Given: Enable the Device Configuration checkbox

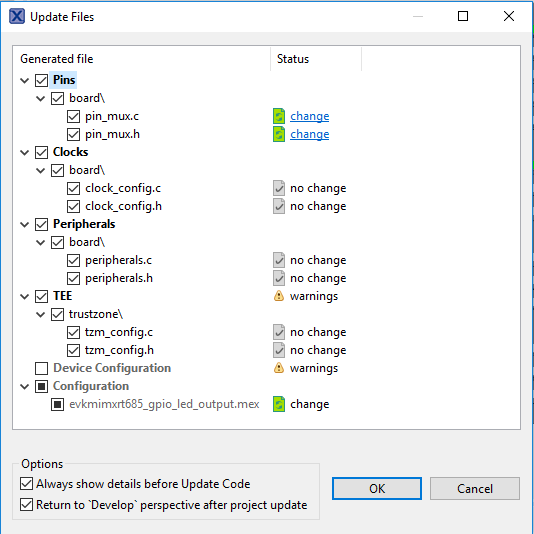Looking at the screenshot, I should [x=42, y=368].
